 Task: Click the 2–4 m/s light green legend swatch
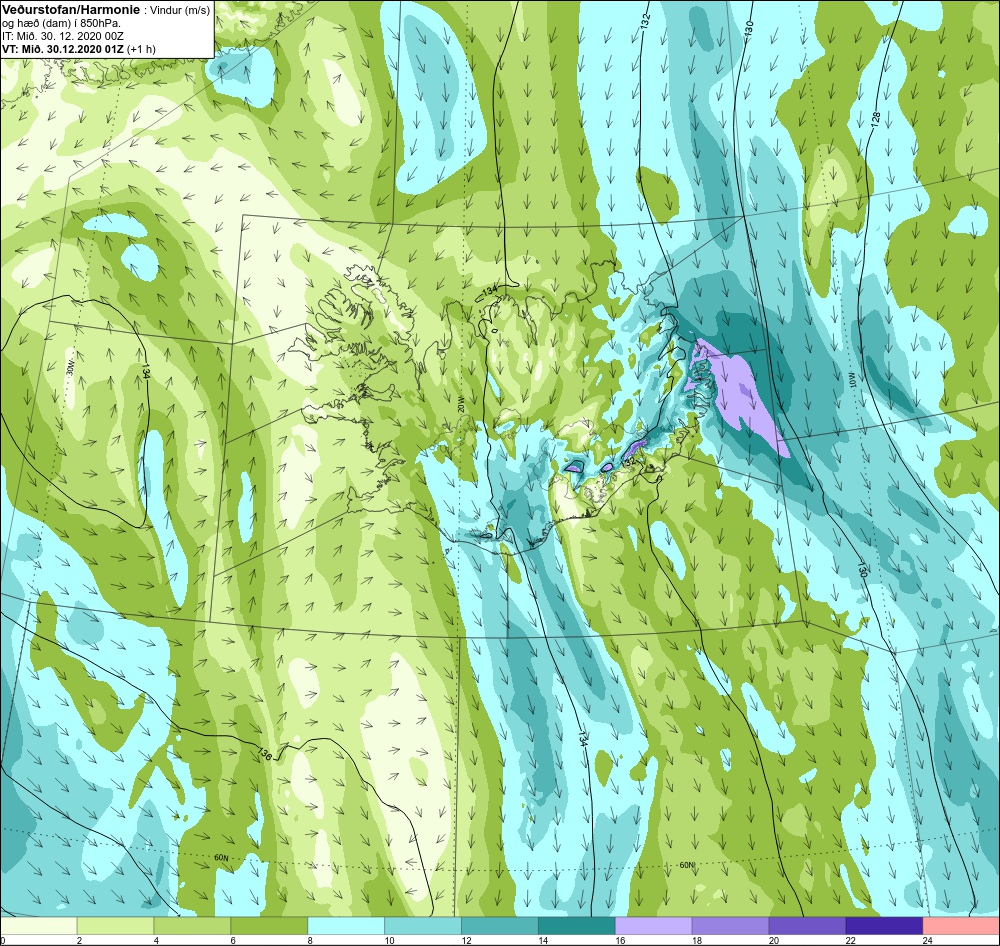coord(115,925)
